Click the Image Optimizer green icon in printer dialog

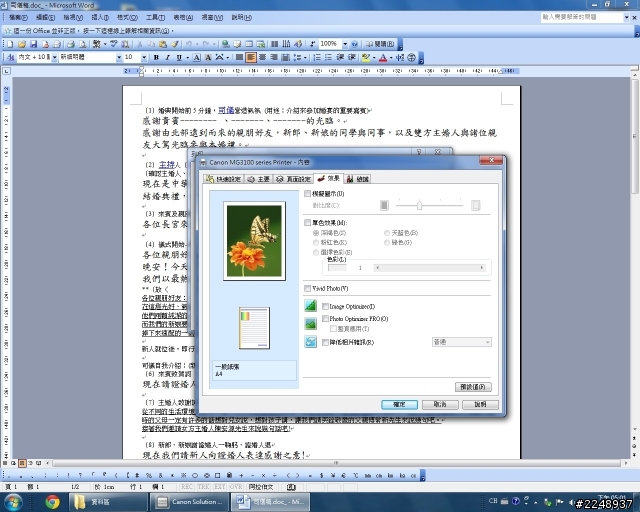[x=311, y=305]
